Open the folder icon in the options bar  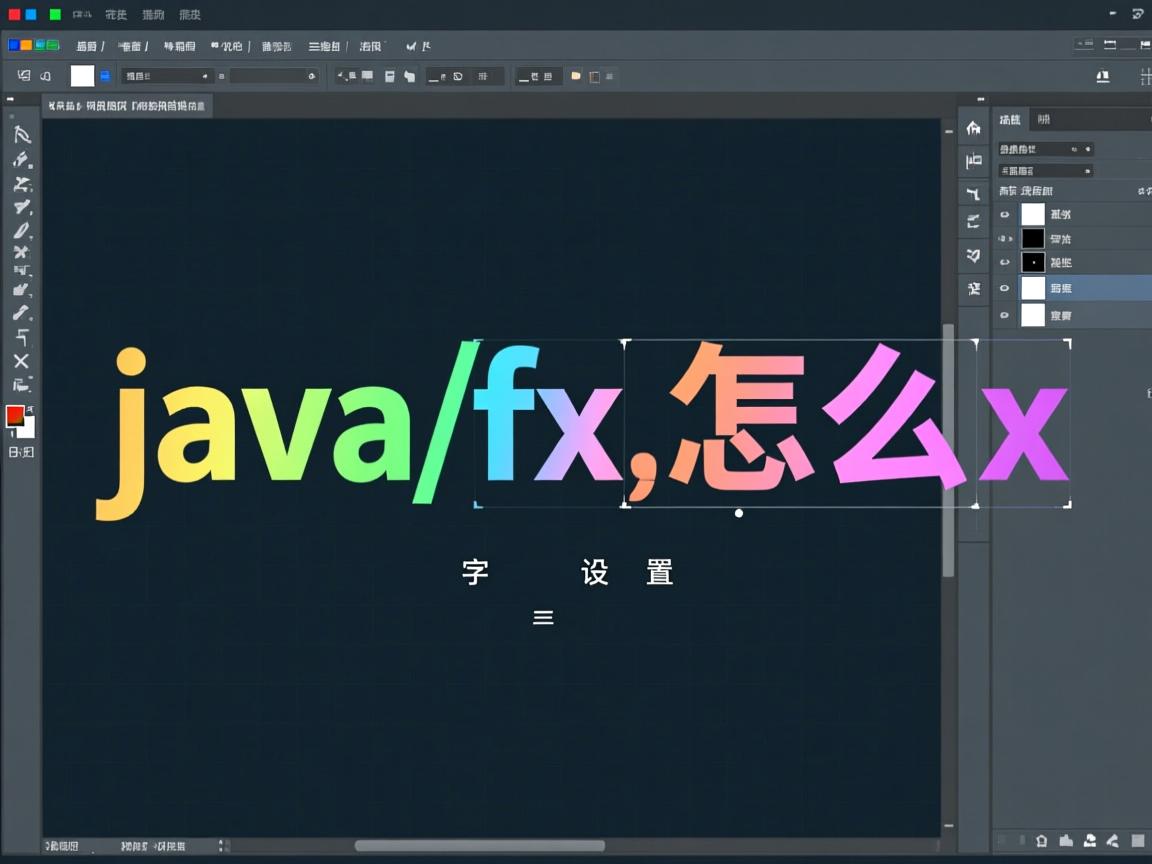point(576,76)
